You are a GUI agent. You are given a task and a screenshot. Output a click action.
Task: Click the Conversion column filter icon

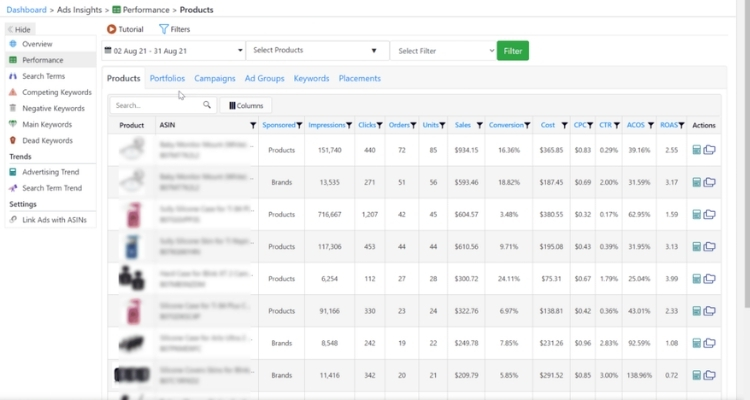[527, 125]
